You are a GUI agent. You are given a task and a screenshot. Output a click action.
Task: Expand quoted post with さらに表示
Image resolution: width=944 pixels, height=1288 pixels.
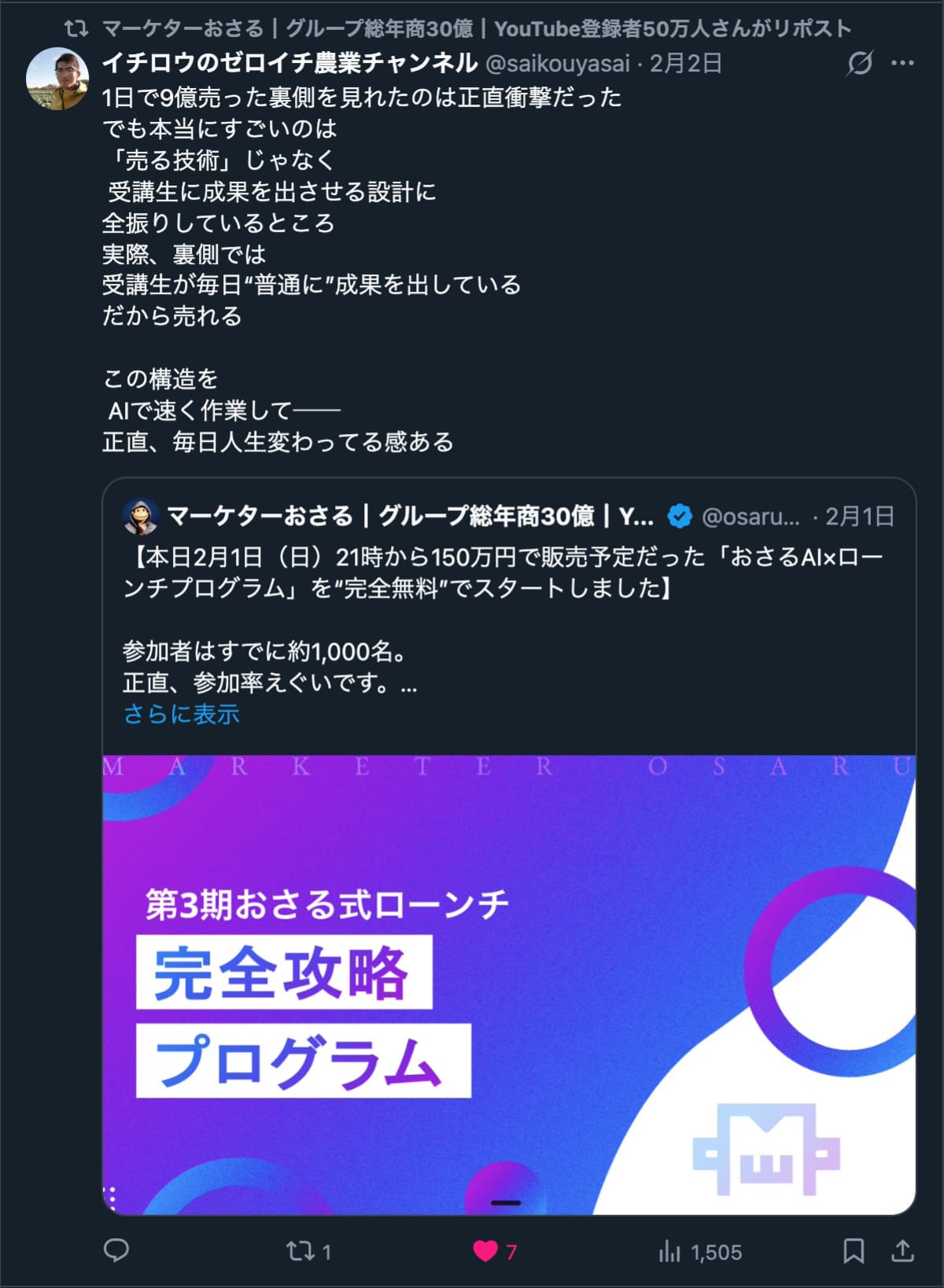pyautogui.click(x=181, y=714)
